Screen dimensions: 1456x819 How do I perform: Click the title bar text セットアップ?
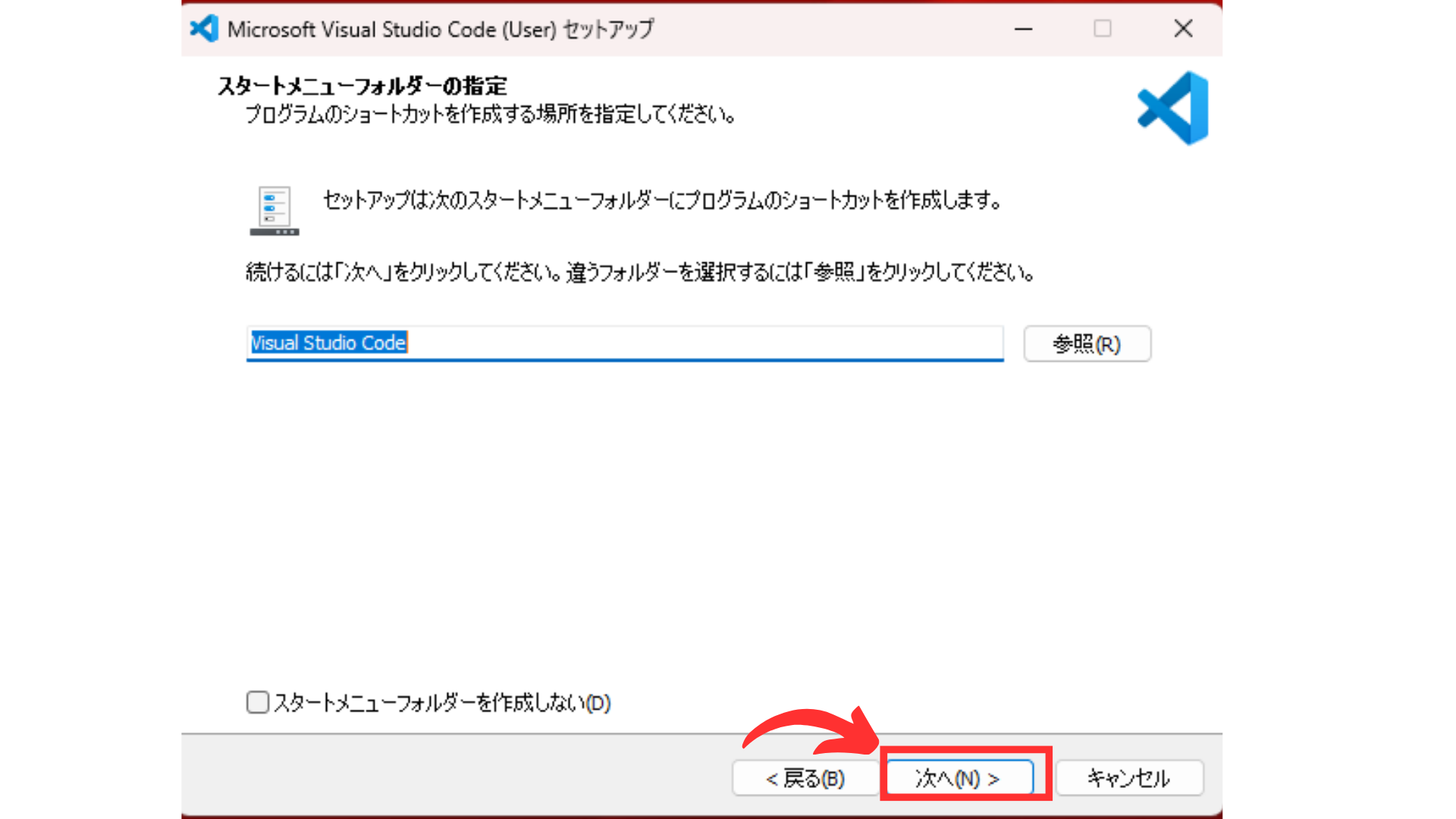608,29
